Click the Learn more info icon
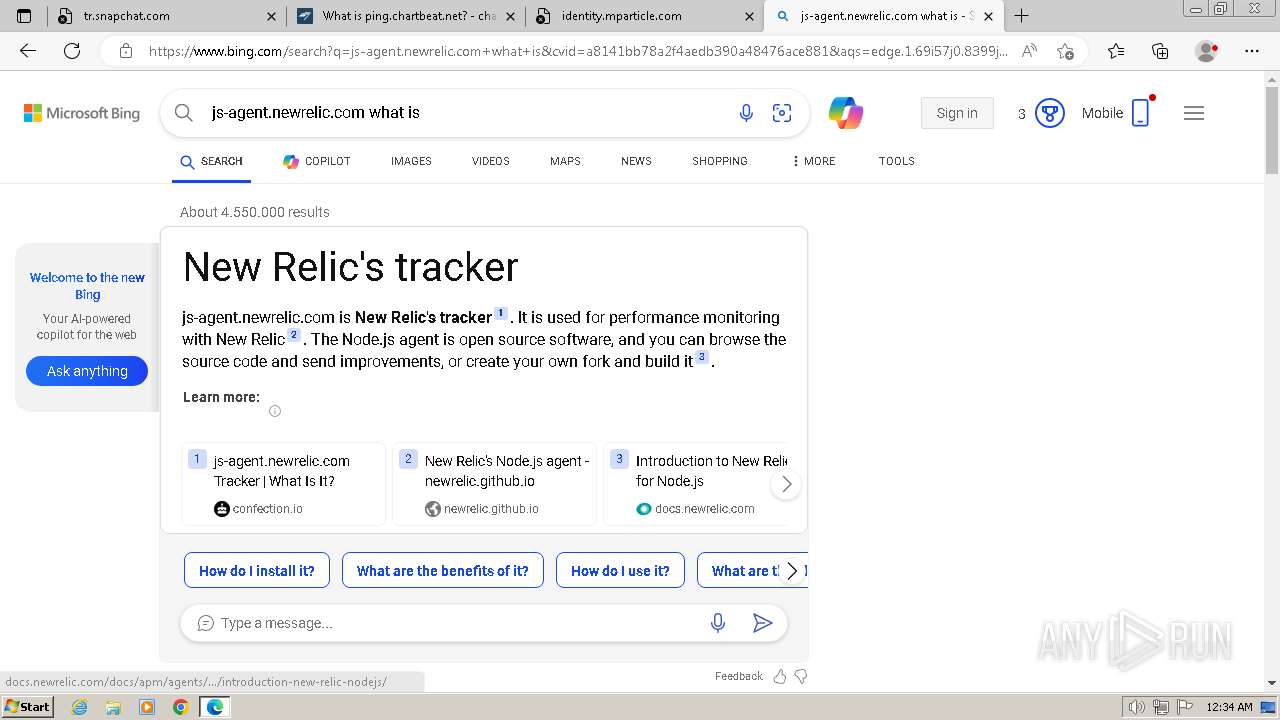 [x=275, y=411]
